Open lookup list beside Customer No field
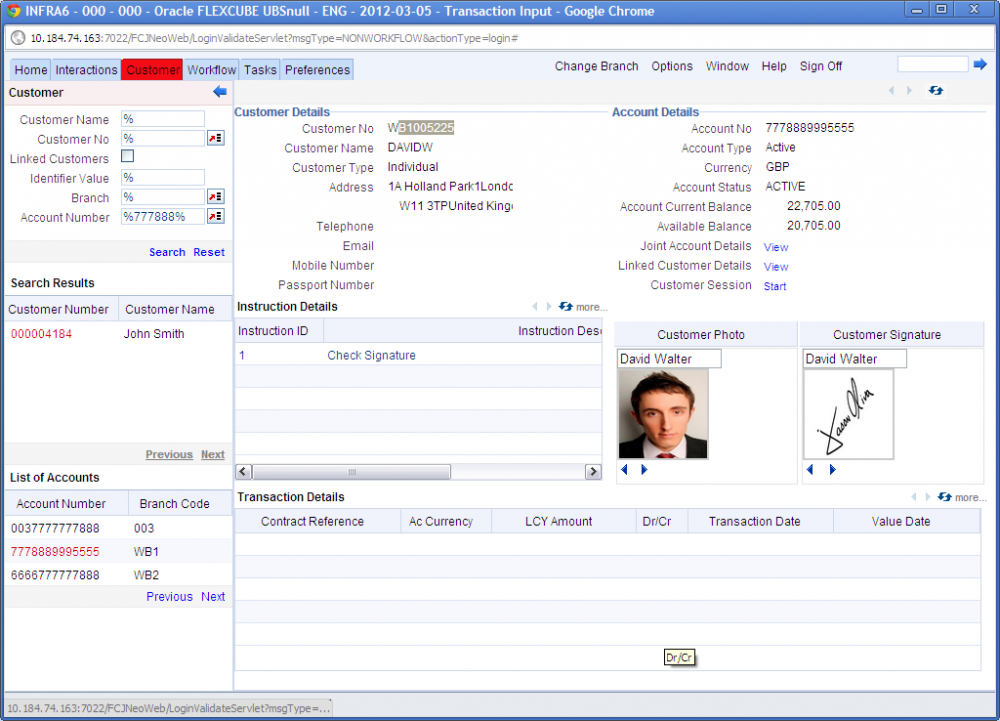The width and height of the screenshot is (1000, 721). (216, 138)
